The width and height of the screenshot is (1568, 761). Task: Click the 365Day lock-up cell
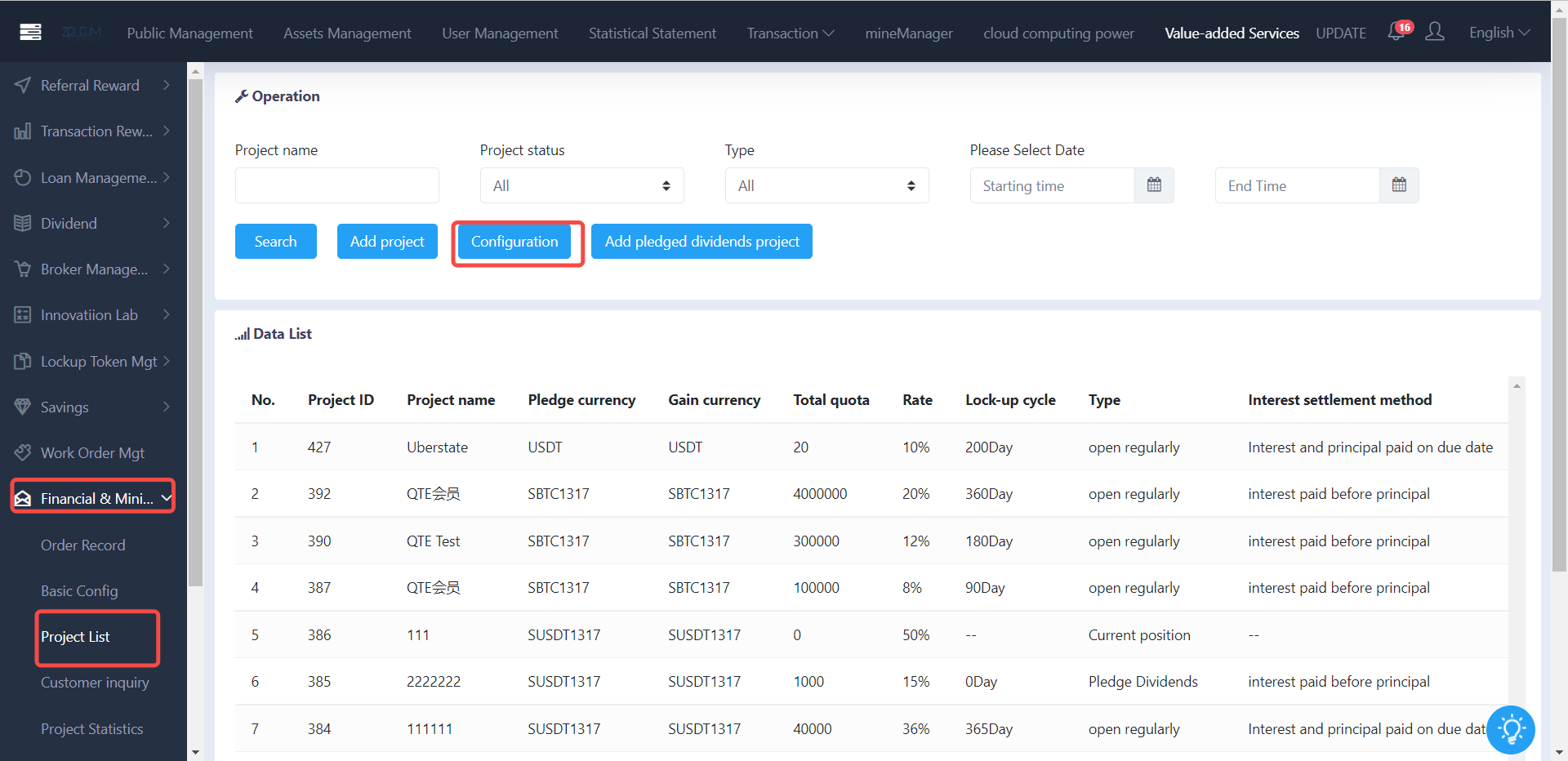tap(989, 728)
